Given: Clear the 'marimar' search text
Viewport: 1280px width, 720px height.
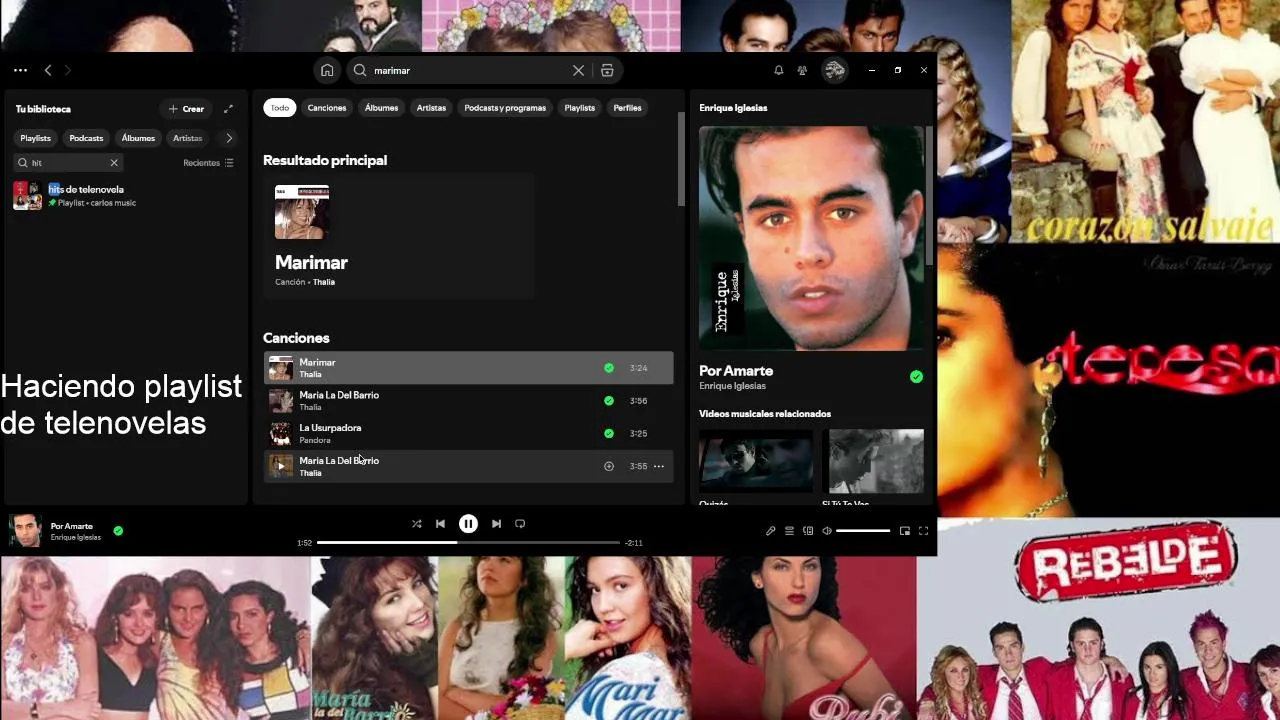Looking at the screenshot, I should [578, 70].
